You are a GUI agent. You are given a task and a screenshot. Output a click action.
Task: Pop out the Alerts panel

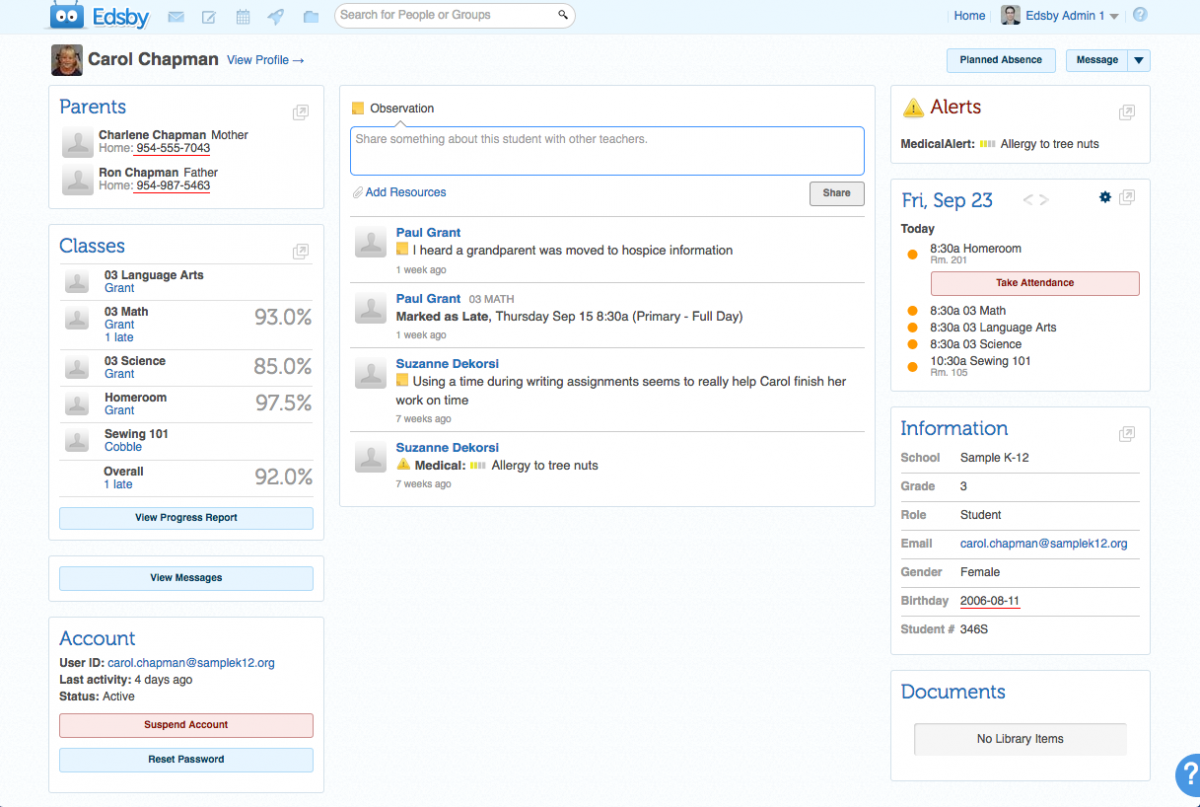(1127, 113)
